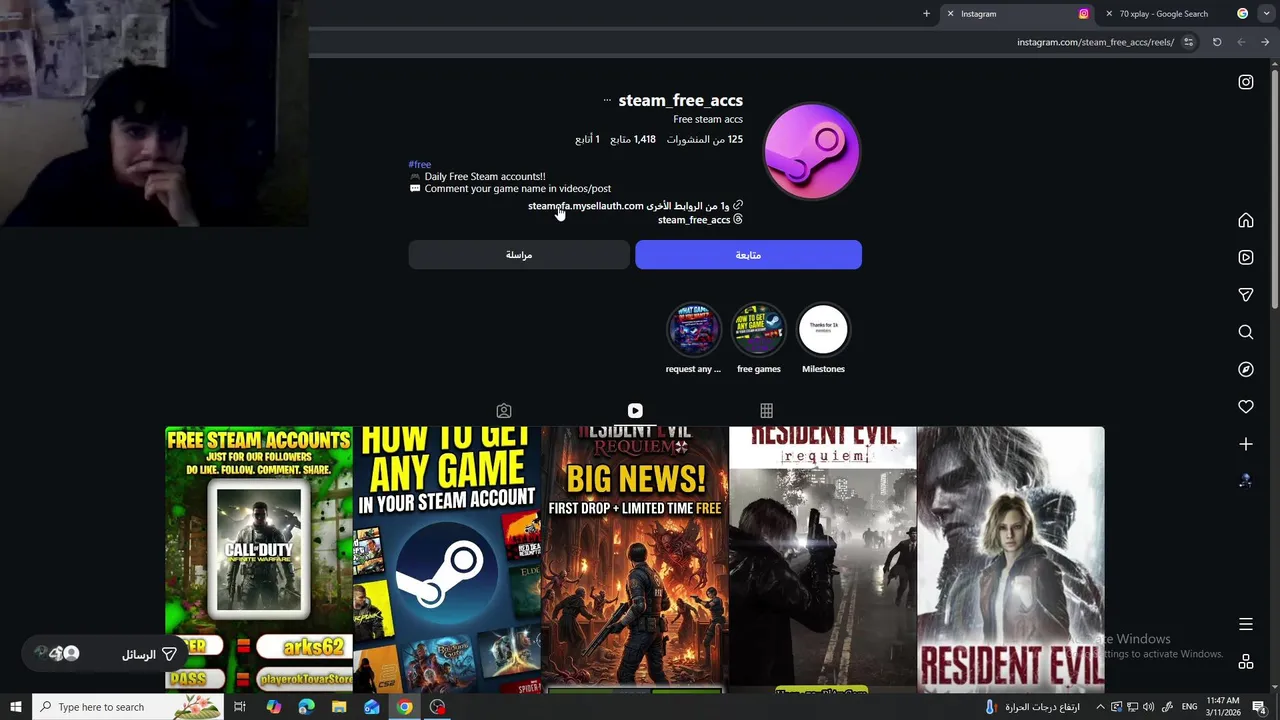Open own profile avatar in sidebar
Viewport: 1280px width, 720px height.
pyautogui.click(x=1246, y=481)
